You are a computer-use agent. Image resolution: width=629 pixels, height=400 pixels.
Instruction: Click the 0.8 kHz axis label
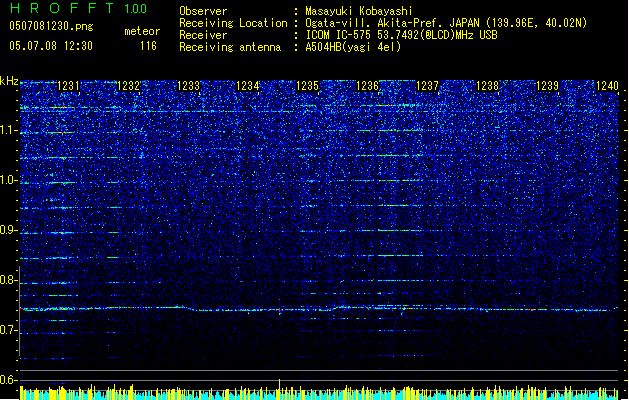tap(8, 280)
